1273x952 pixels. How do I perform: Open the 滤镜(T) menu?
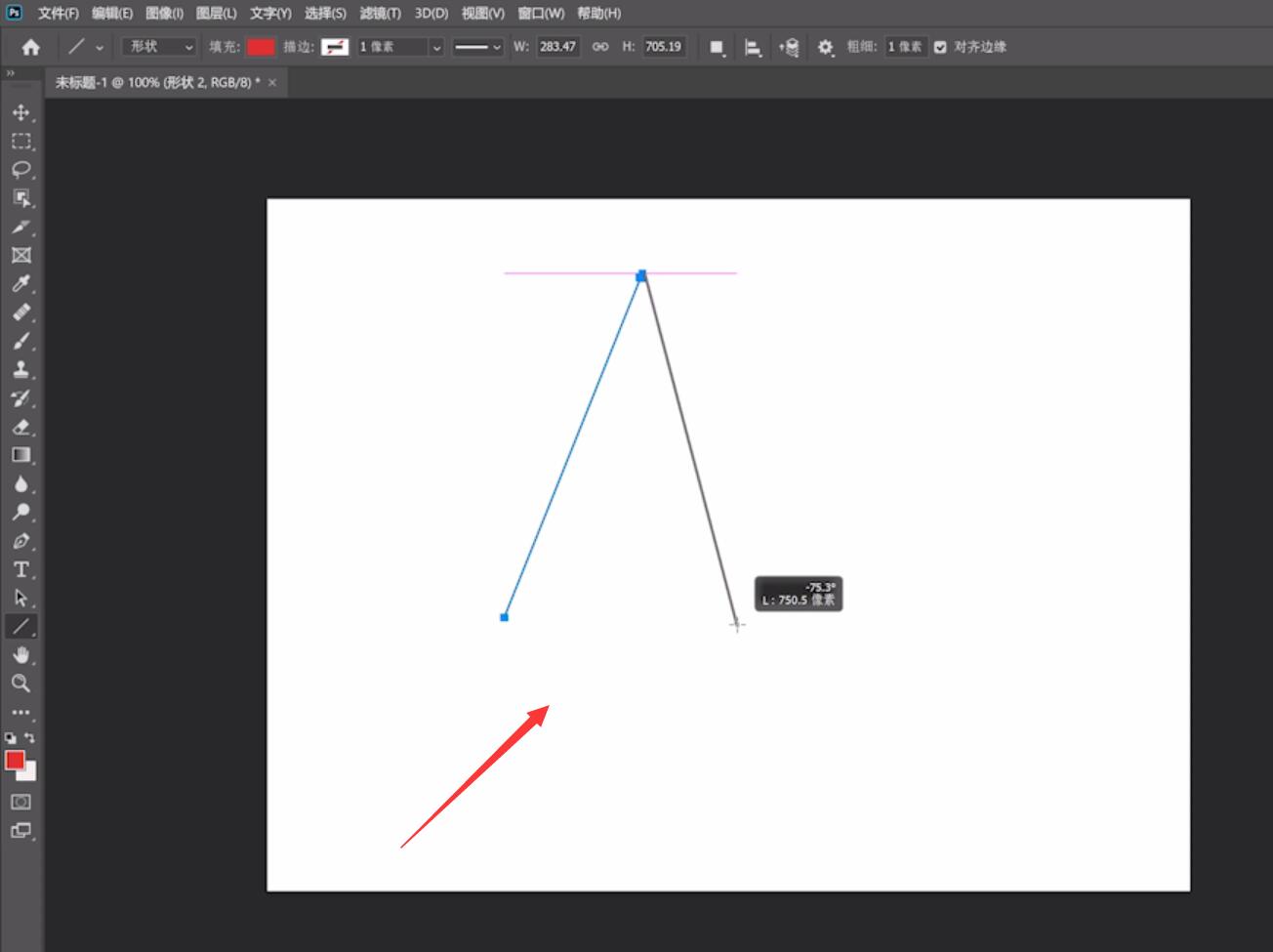click(x=380, y=13)
